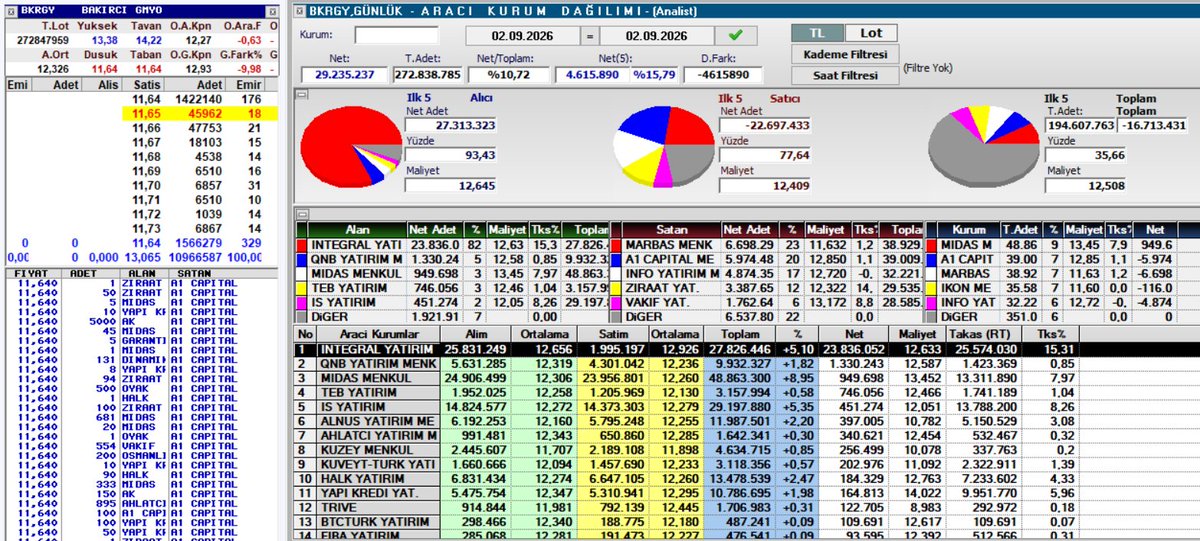Click the green checkmark apply button
The height and width of the screenshot is (541, 1200).
(737, 36)
